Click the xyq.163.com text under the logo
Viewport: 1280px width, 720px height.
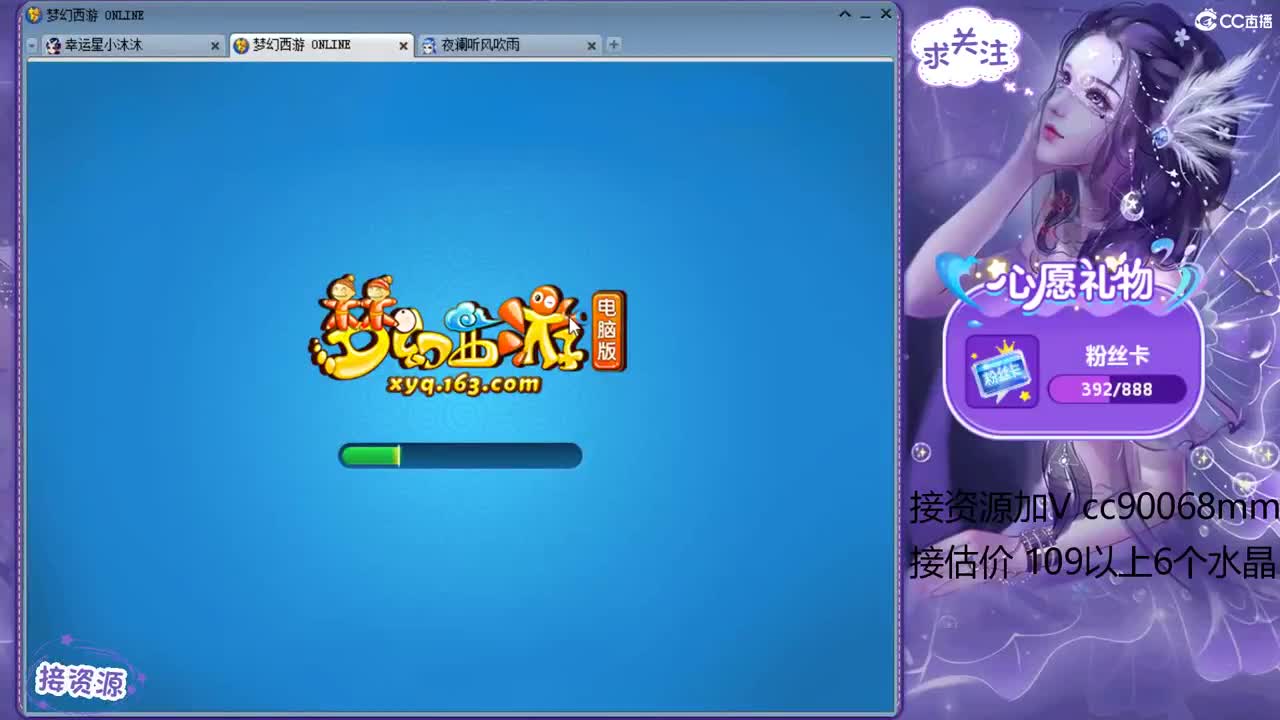[465, 384]
